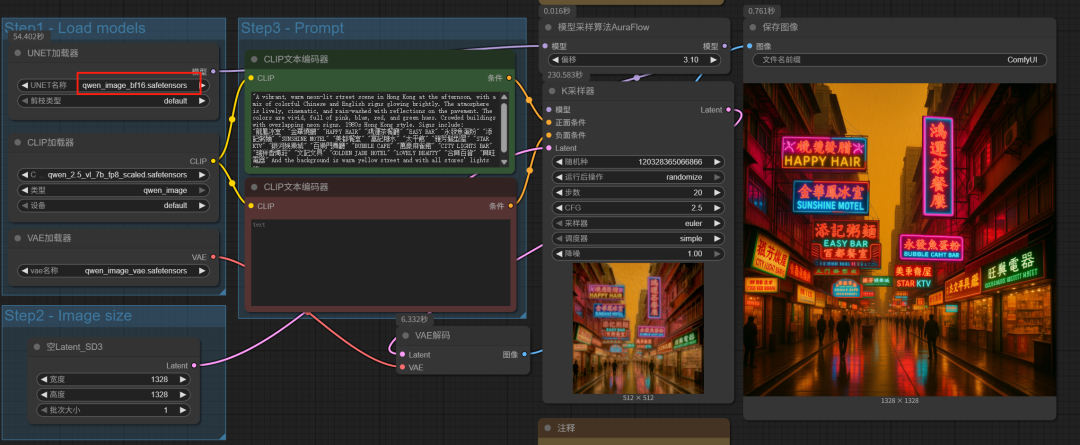Increase 随机种 with its right arrow

click(x=717, y=162)
